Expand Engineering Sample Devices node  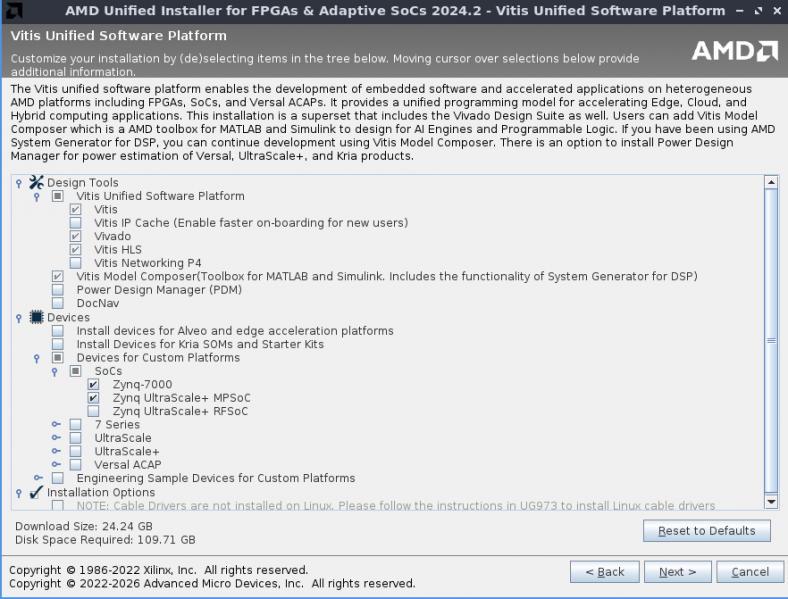[x=38, y=477]
